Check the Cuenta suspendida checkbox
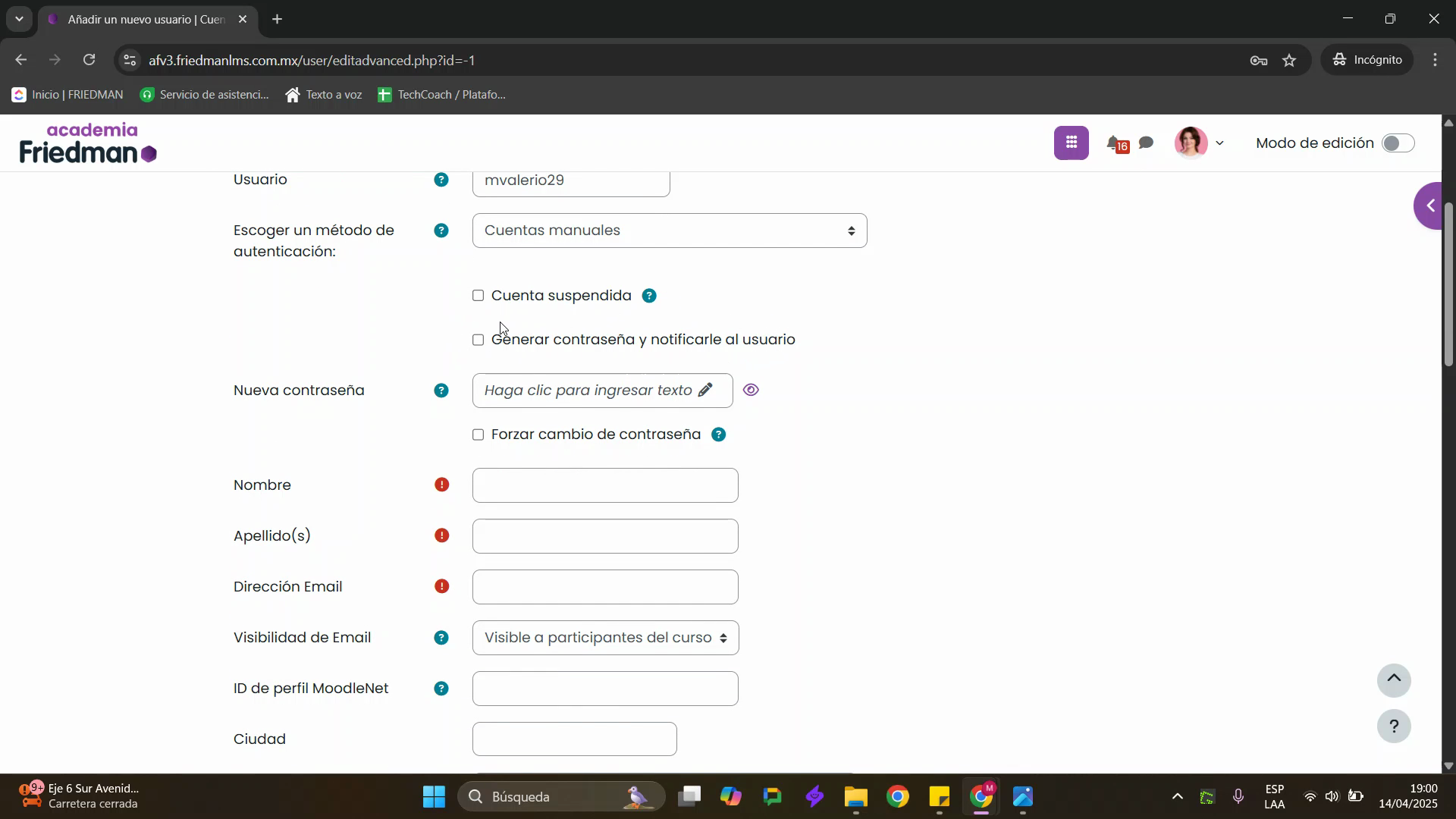 click(478, 296)
